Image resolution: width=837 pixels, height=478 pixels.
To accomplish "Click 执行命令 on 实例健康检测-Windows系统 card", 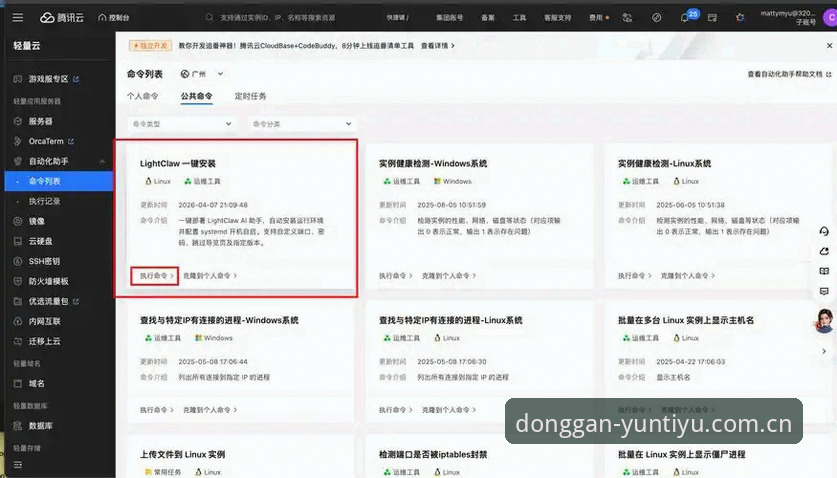I will click(x=396, y=276).
